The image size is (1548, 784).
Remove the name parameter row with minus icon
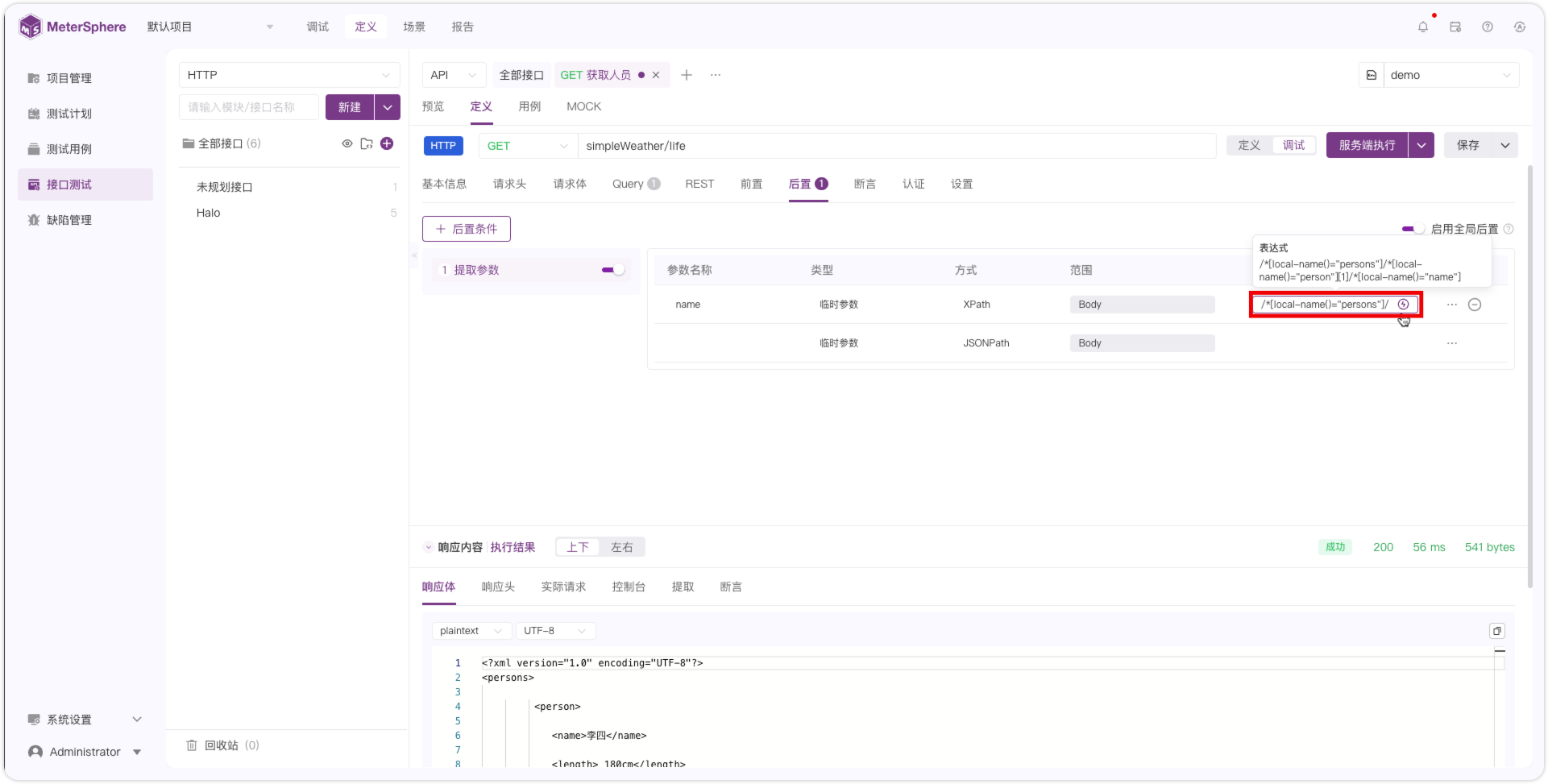tap(1475, 305)
